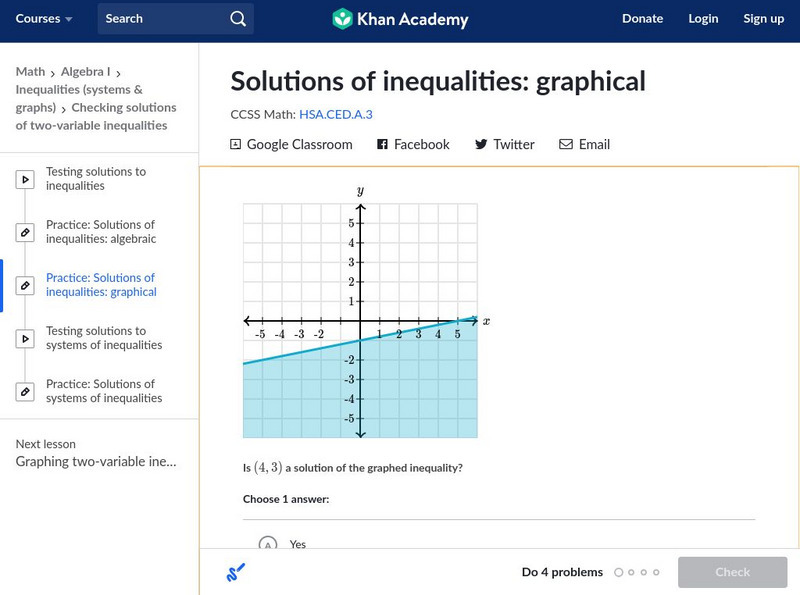Click play icon for Testing solutions to inequalities
Image resolution: width=800 pixels, height=595 pixels.
pyautogui.click(x=25, y=179)
